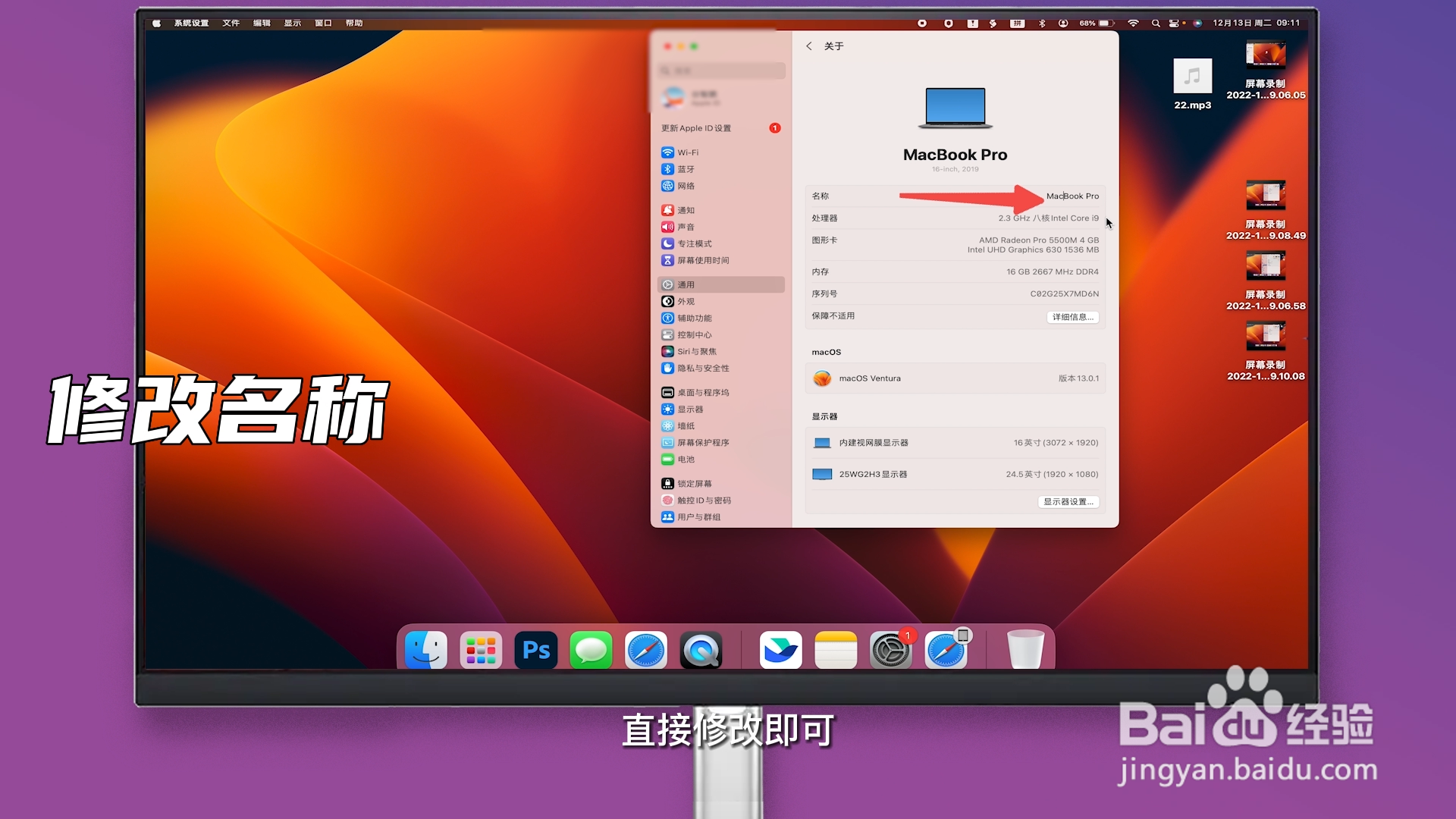Open the 编辑 menu

pos(262,23)
